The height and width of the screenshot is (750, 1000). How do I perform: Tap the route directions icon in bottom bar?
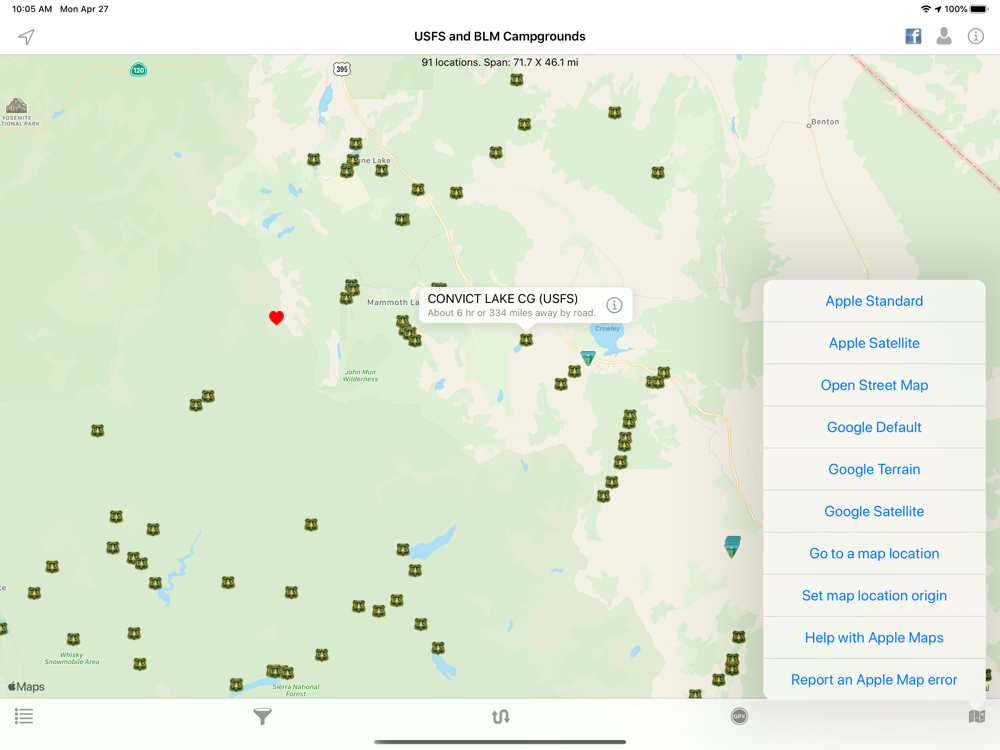[x=501, y=716]
